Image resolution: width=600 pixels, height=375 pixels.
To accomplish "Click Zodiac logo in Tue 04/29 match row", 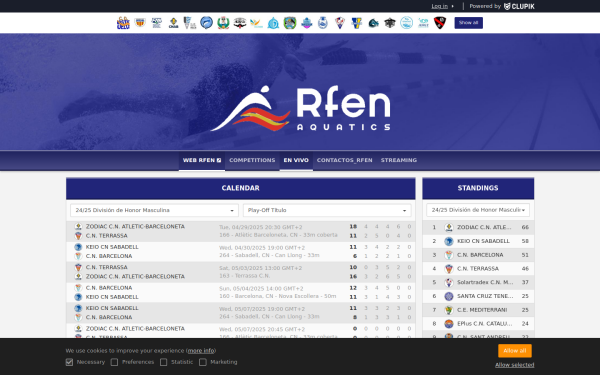I will 78,227.
